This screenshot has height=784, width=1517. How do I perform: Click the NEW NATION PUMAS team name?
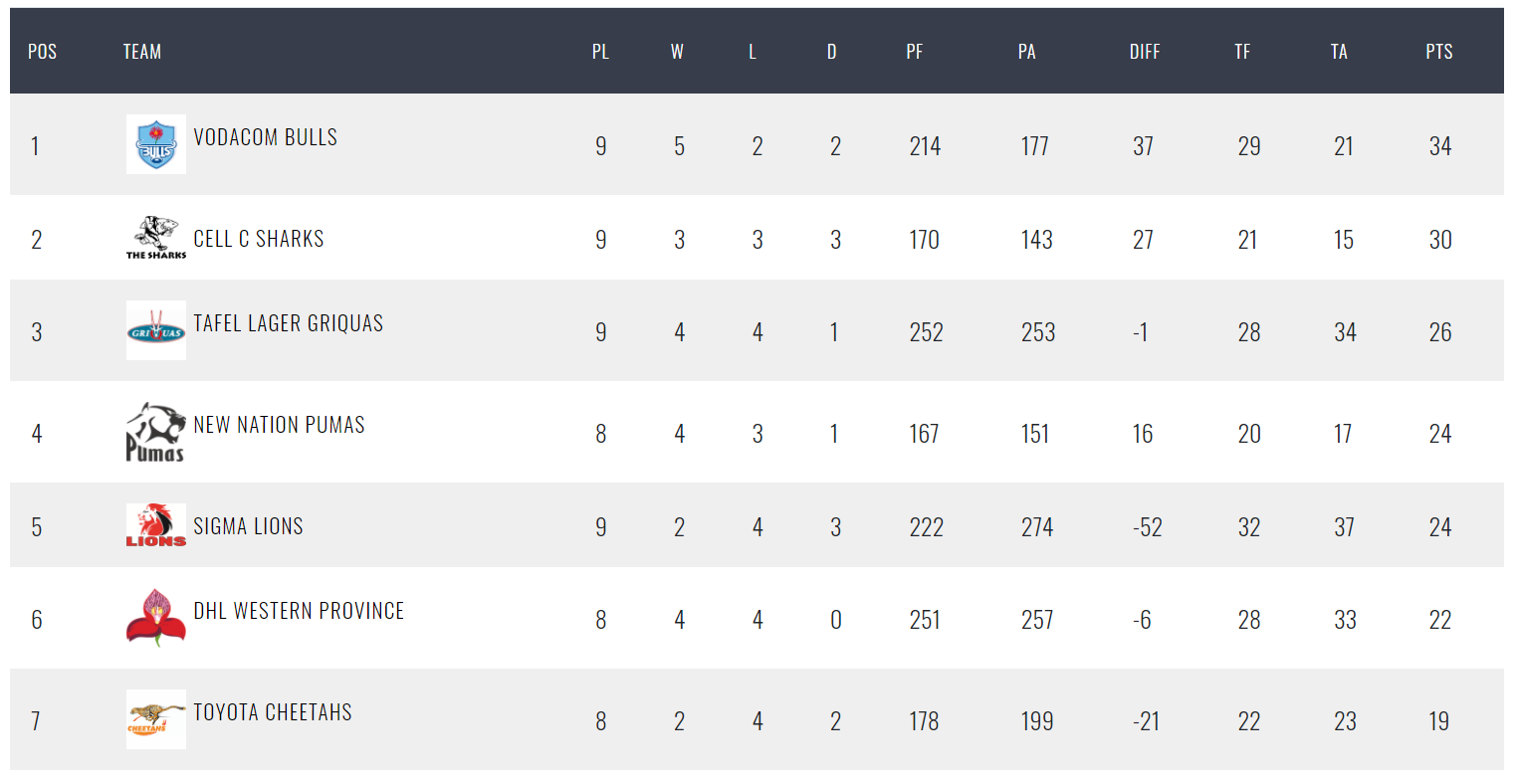point(280,425)
